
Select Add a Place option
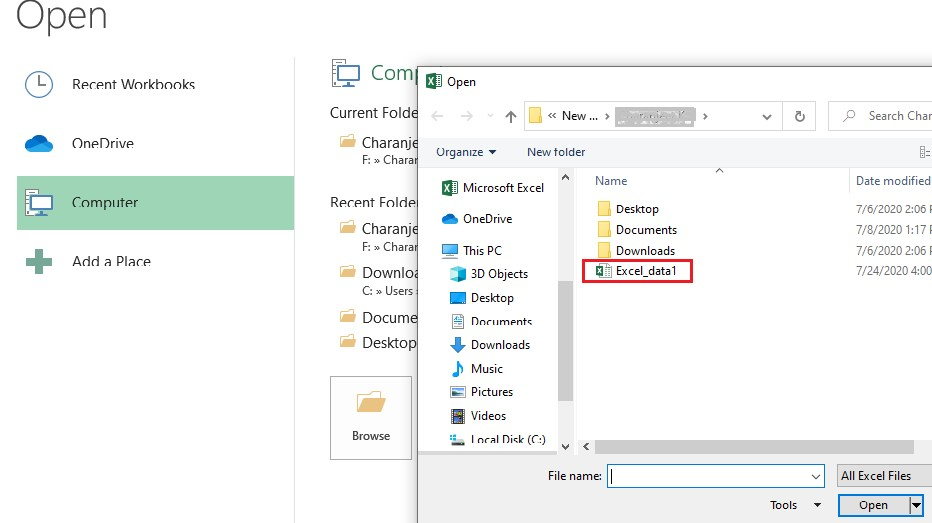(111, 262)
